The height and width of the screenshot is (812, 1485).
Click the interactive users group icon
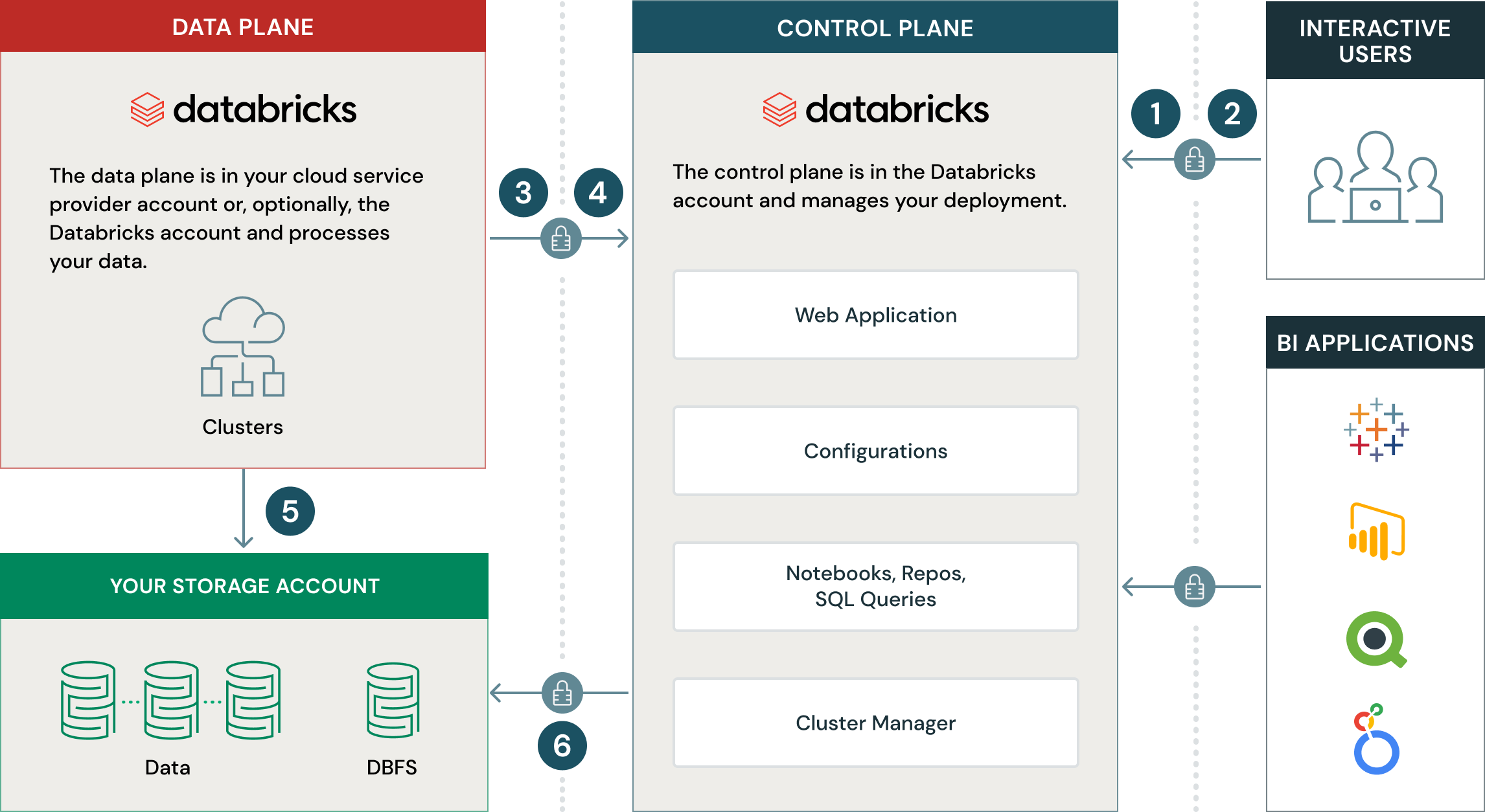(1375, 177)
